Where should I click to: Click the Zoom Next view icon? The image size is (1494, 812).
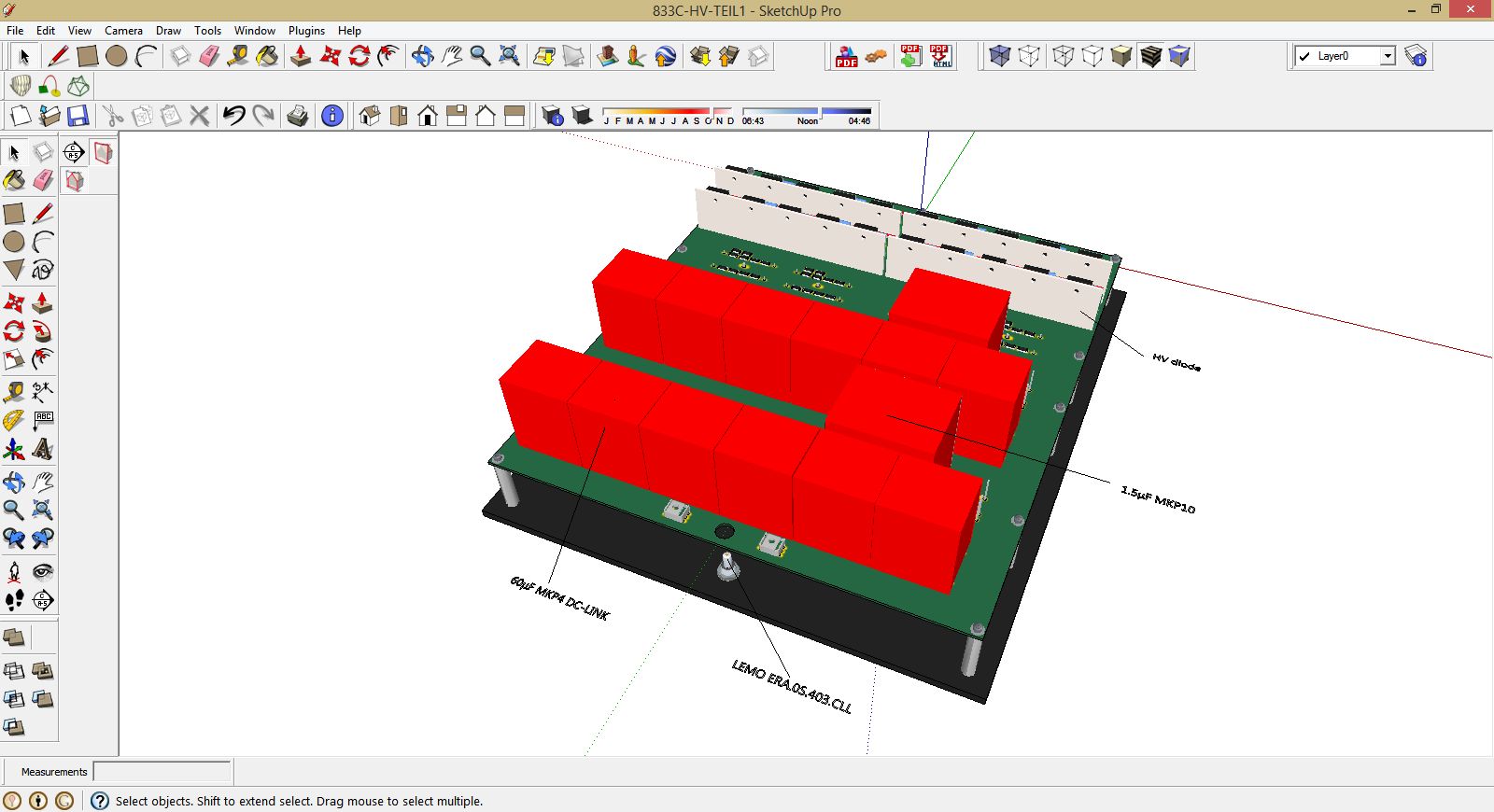point(43,539)
